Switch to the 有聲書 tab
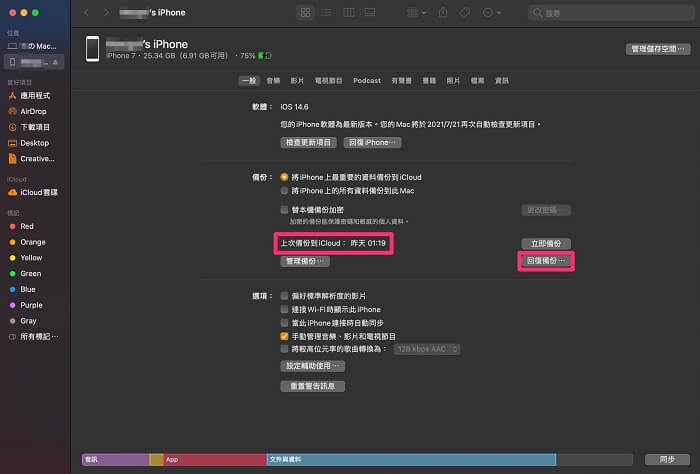Screen dimensions: 700x474 tap(401, 81)
